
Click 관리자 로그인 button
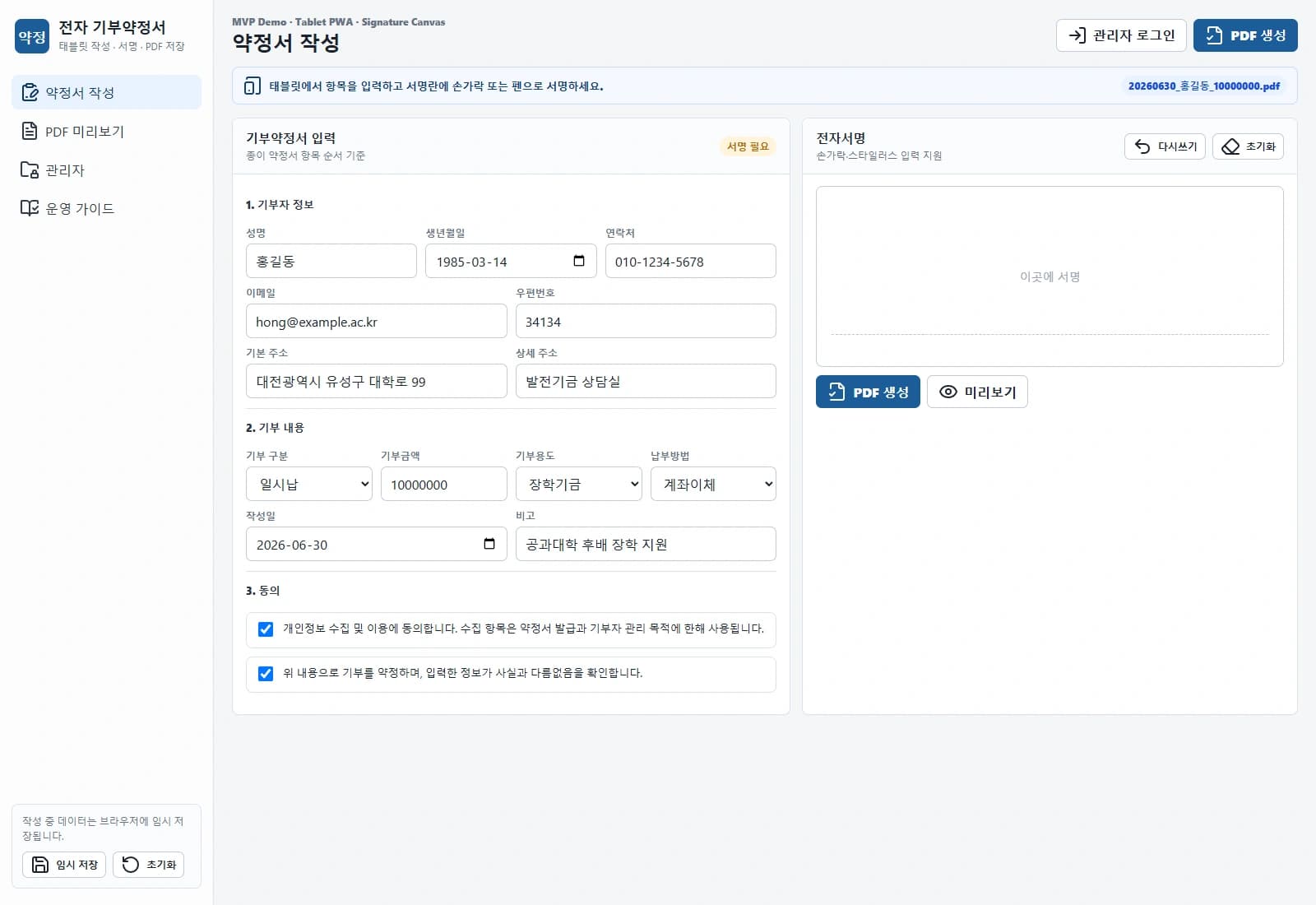pyautogui.click(x=1121, y=35)
